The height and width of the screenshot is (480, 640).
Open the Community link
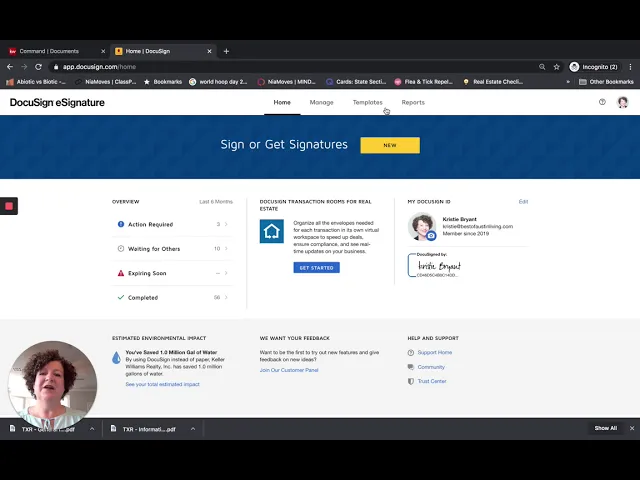point(431,367)
